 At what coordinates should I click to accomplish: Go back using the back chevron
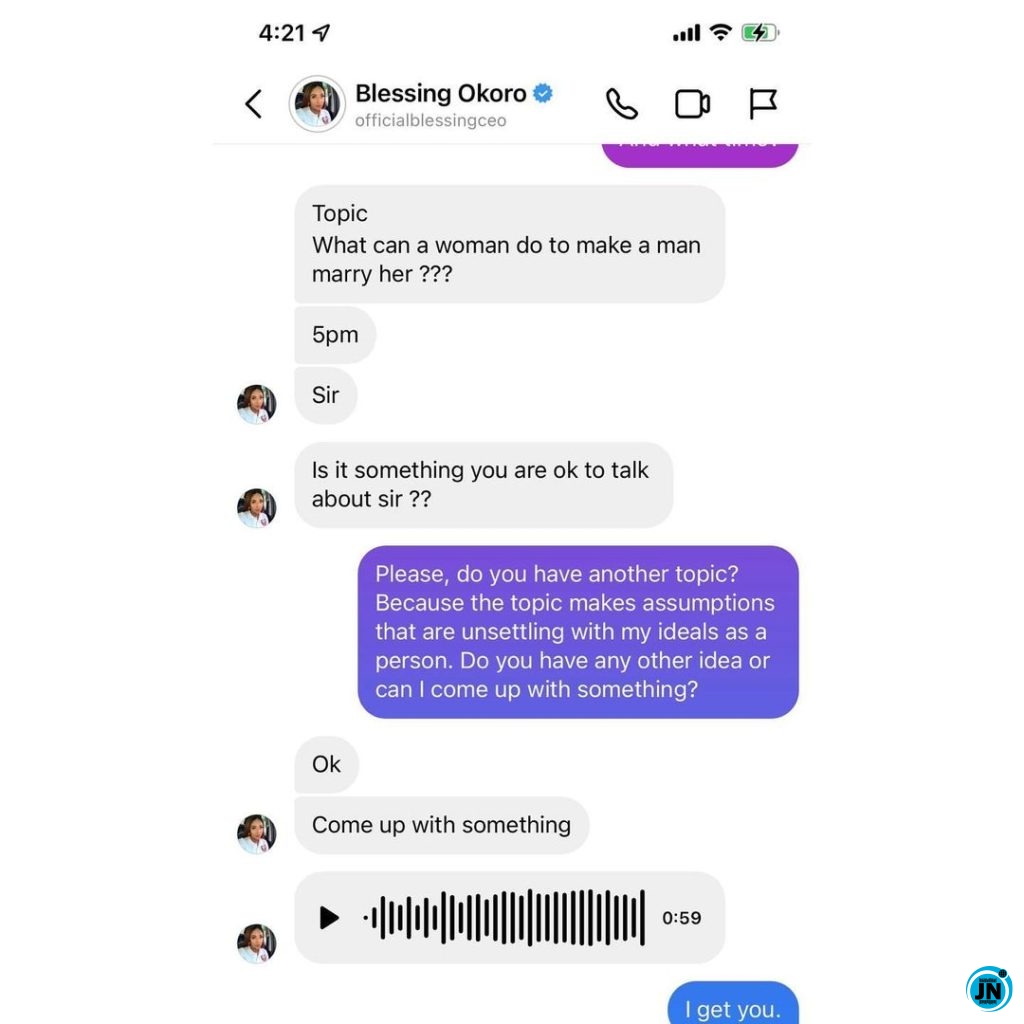pyautogui.click(x=253, y=104)
